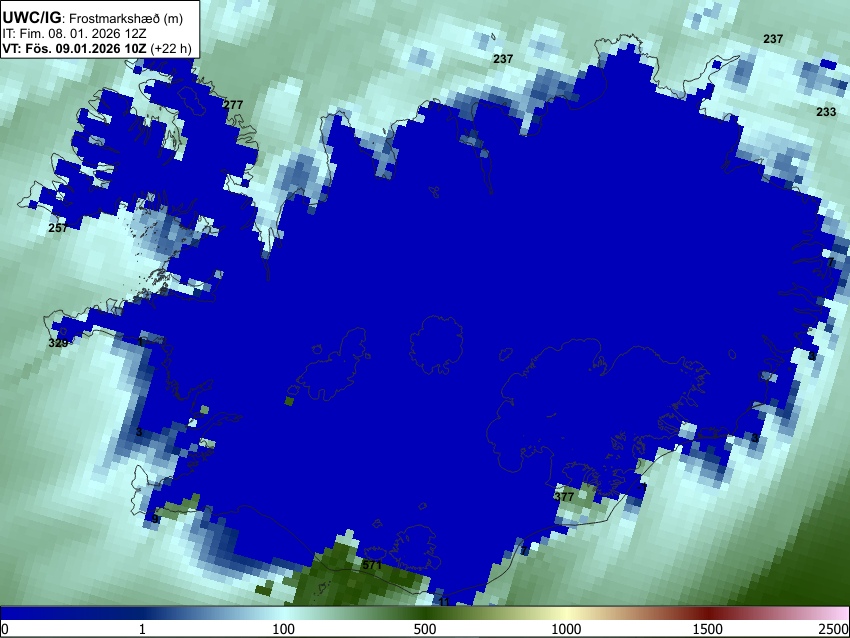Click the 257 value label on map
The image size is (850, 638).
point(58,228)
